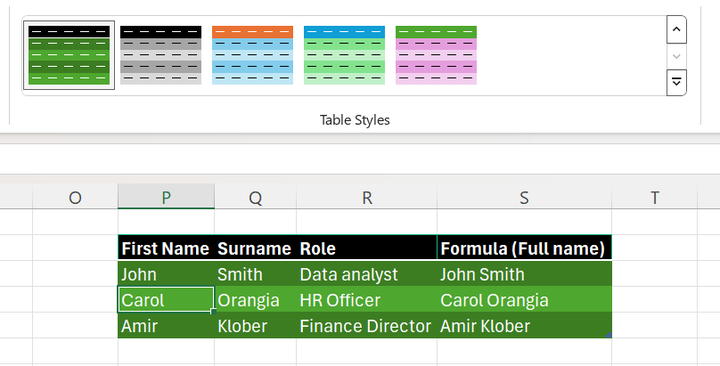Select the Carol Orangia full name cell

coord(524,299)
